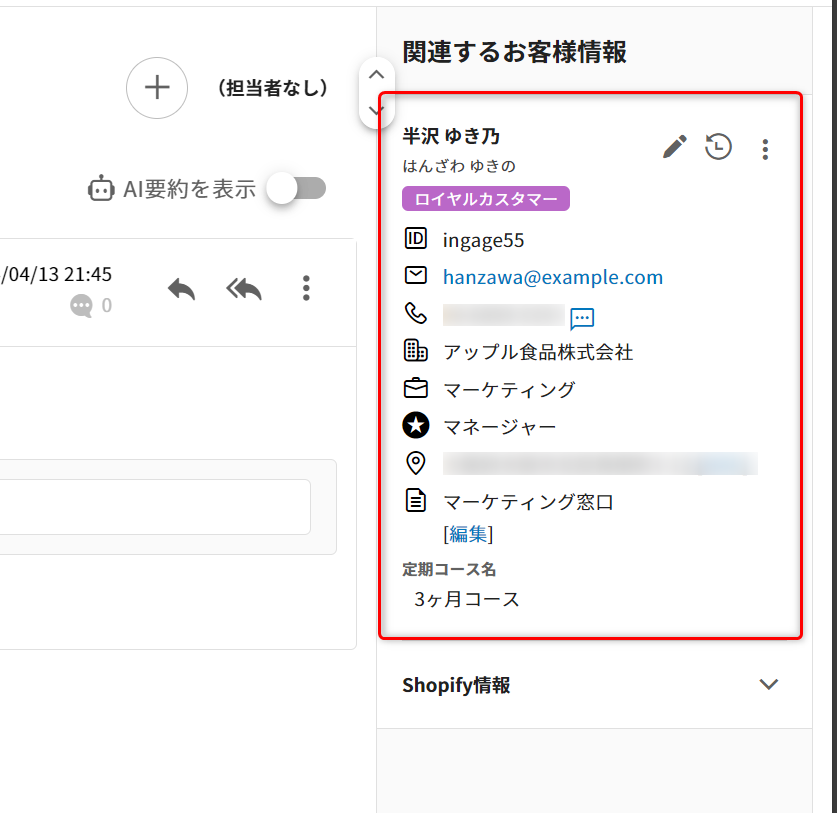The width and height of the screenshot is (837, 813).
Task: Click the SMS chat icon beside phone number
Action: pyautogui.click(x=582, y=318)
